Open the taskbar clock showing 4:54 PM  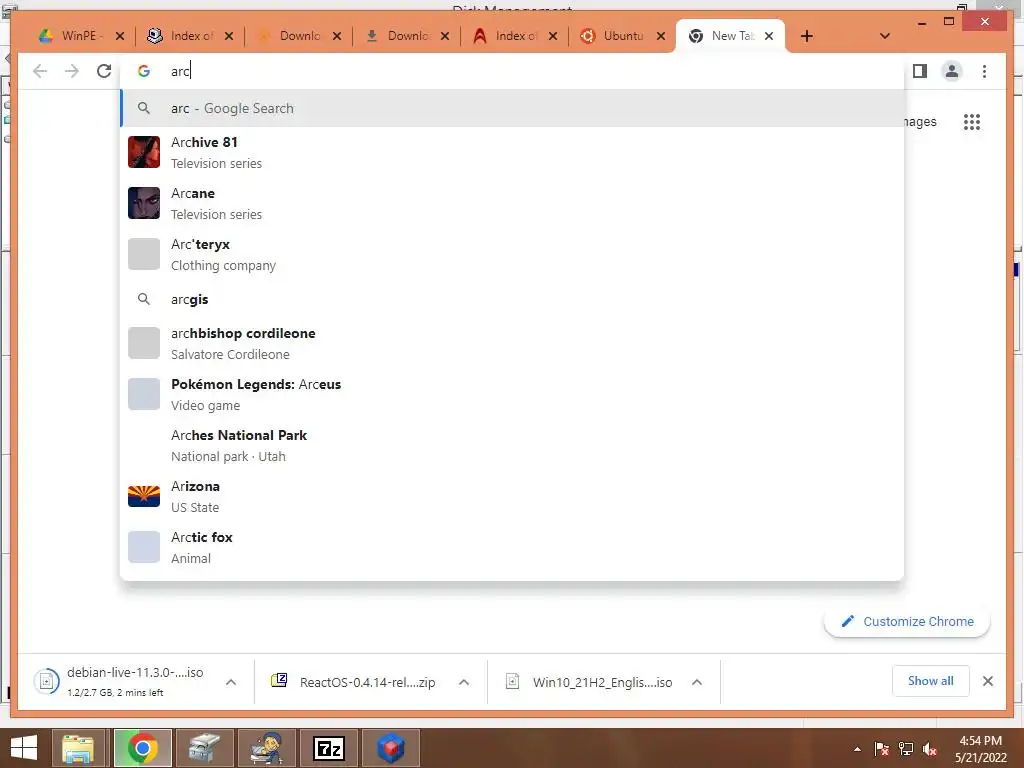click(x=980, y=749)
